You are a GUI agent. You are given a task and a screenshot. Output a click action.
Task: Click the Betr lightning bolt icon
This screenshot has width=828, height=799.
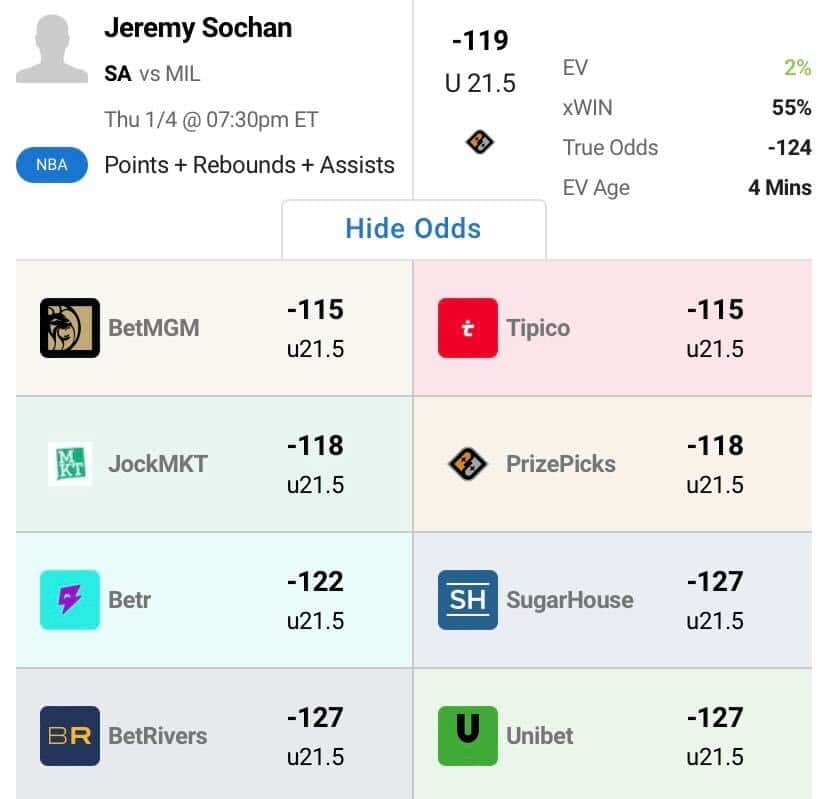[x=70, y=599]
